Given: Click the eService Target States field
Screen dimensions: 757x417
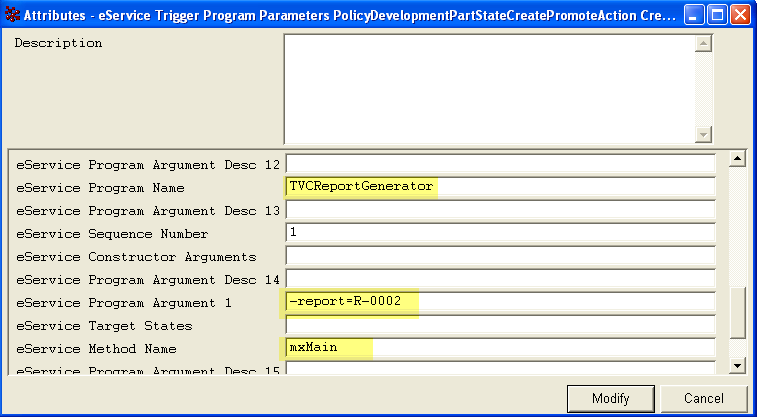Looking at the screenshot, I should 500,325.
